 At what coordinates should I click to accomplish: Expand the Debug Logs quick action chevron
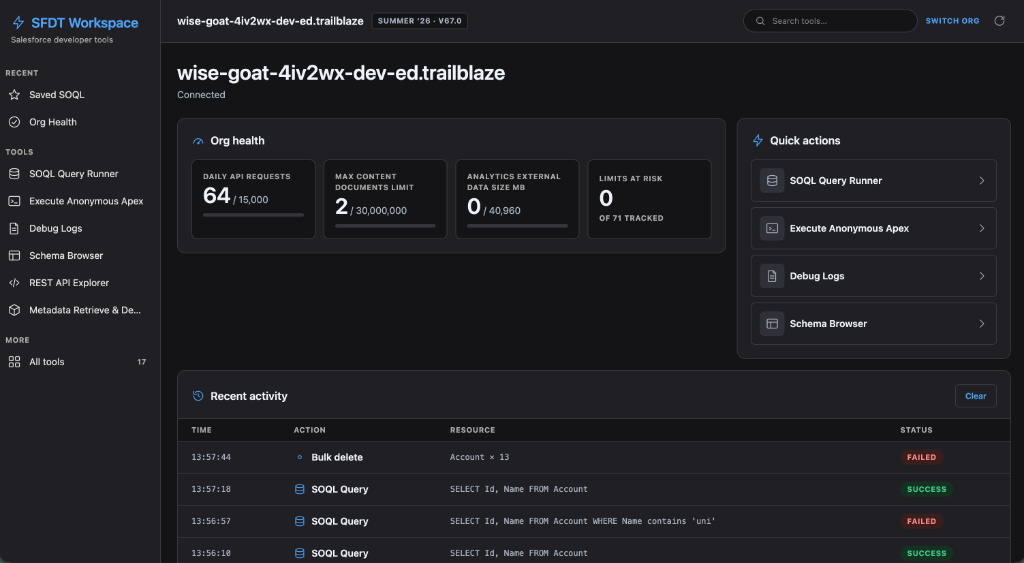(982, 276)
